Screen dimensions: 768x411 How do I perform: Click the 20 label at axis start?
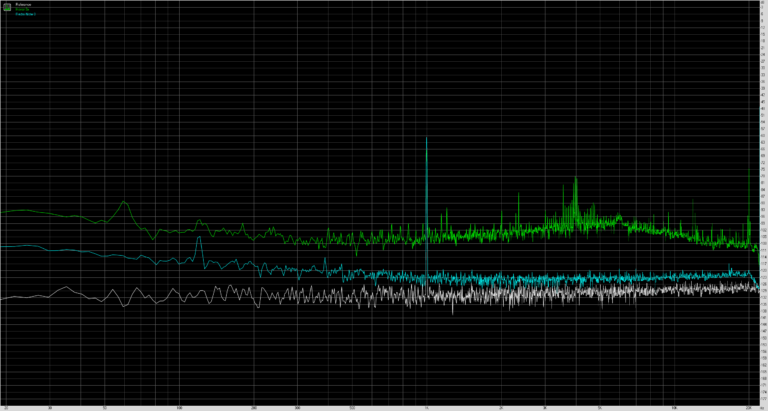pos(6,408)
